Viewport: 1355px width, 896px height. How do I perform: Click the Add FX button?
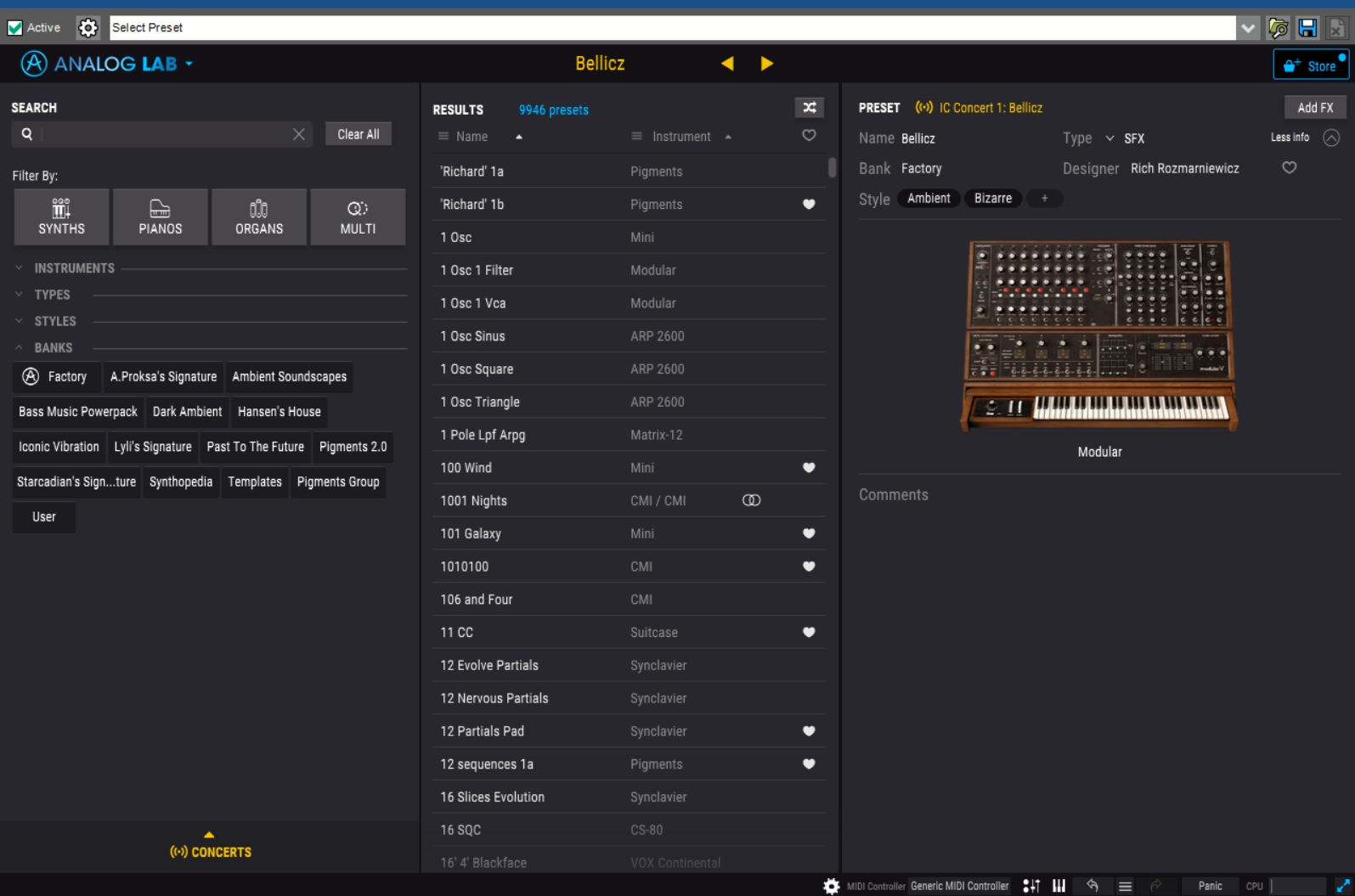1315,108
